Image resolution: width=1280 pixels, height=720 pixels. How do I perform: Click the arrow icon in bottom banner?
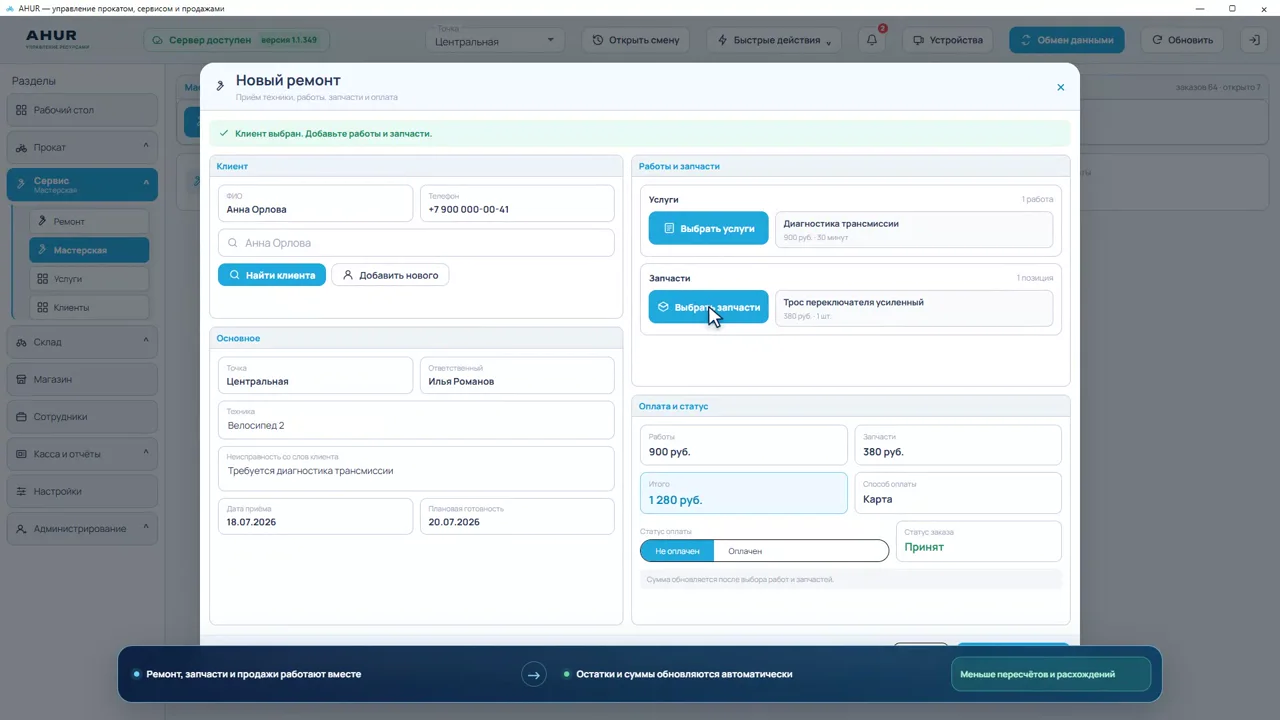534,674
